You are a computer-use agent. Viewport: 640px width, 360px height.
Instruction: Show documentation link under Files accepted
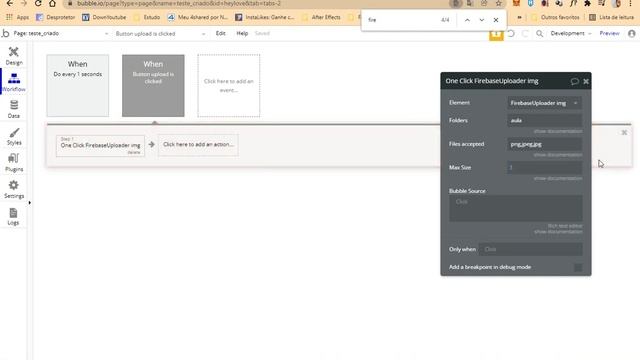pos(558,155)
